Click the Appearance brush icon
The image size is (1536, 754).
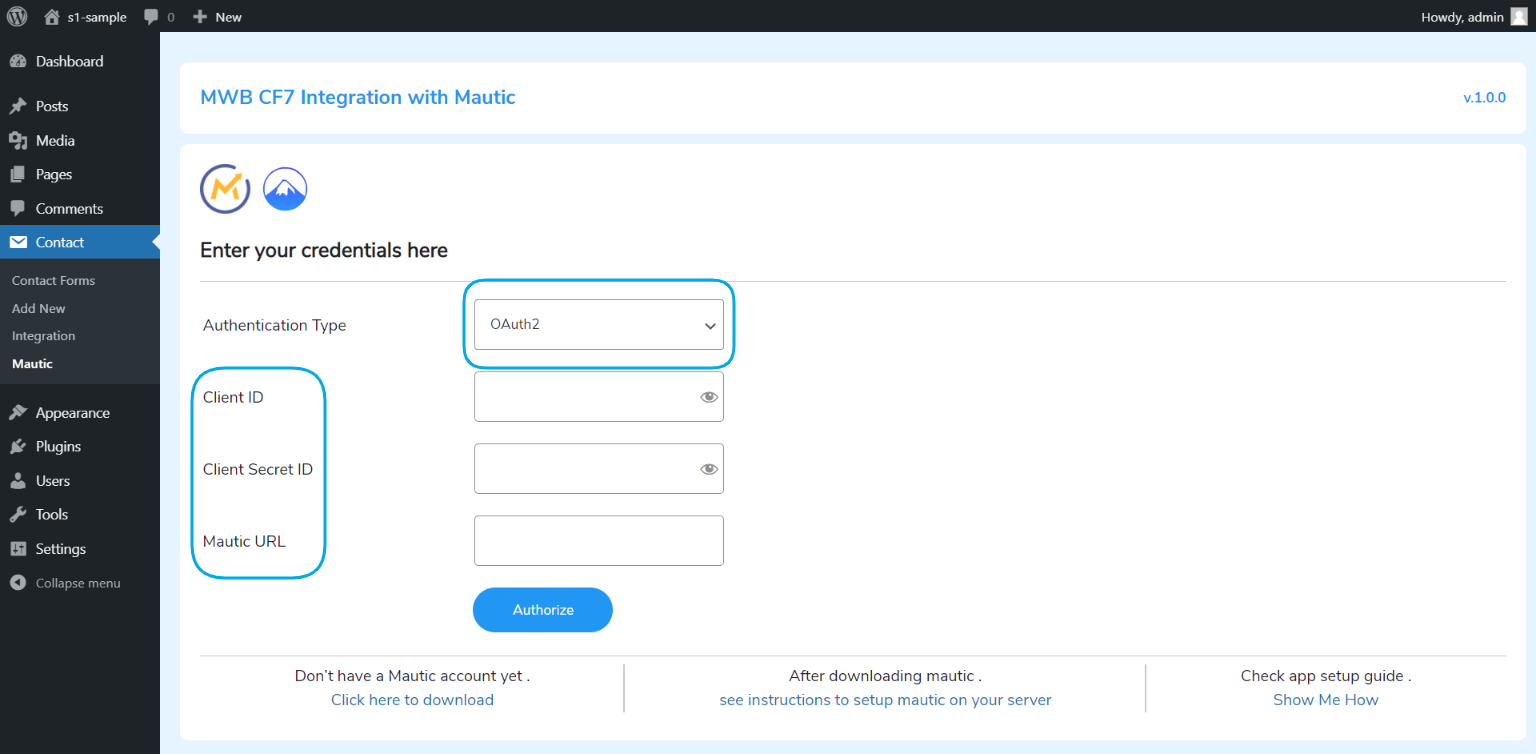pos(18,412)
